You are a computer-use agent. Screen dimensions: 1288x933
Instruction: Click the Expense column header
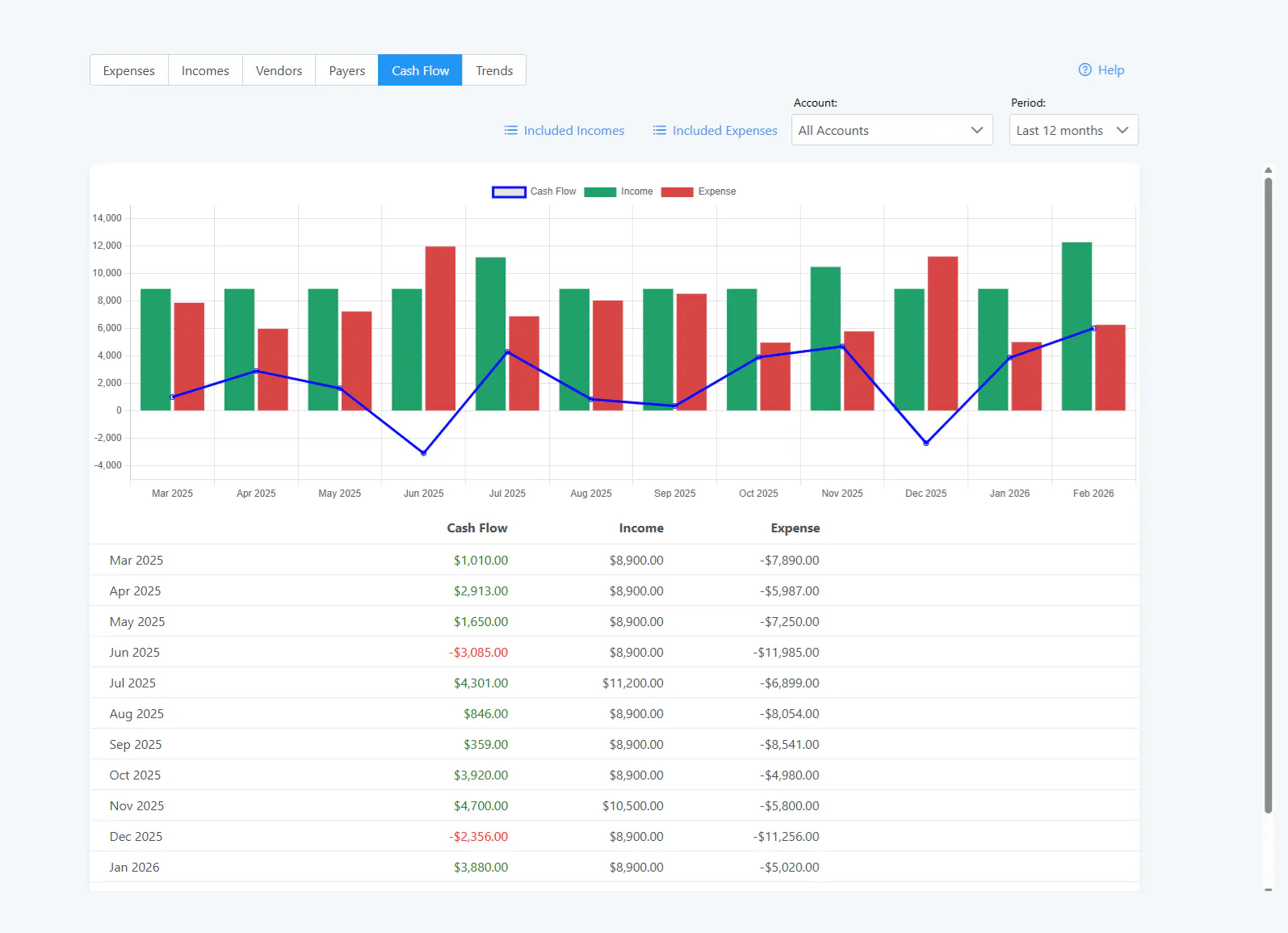(795, 527)
